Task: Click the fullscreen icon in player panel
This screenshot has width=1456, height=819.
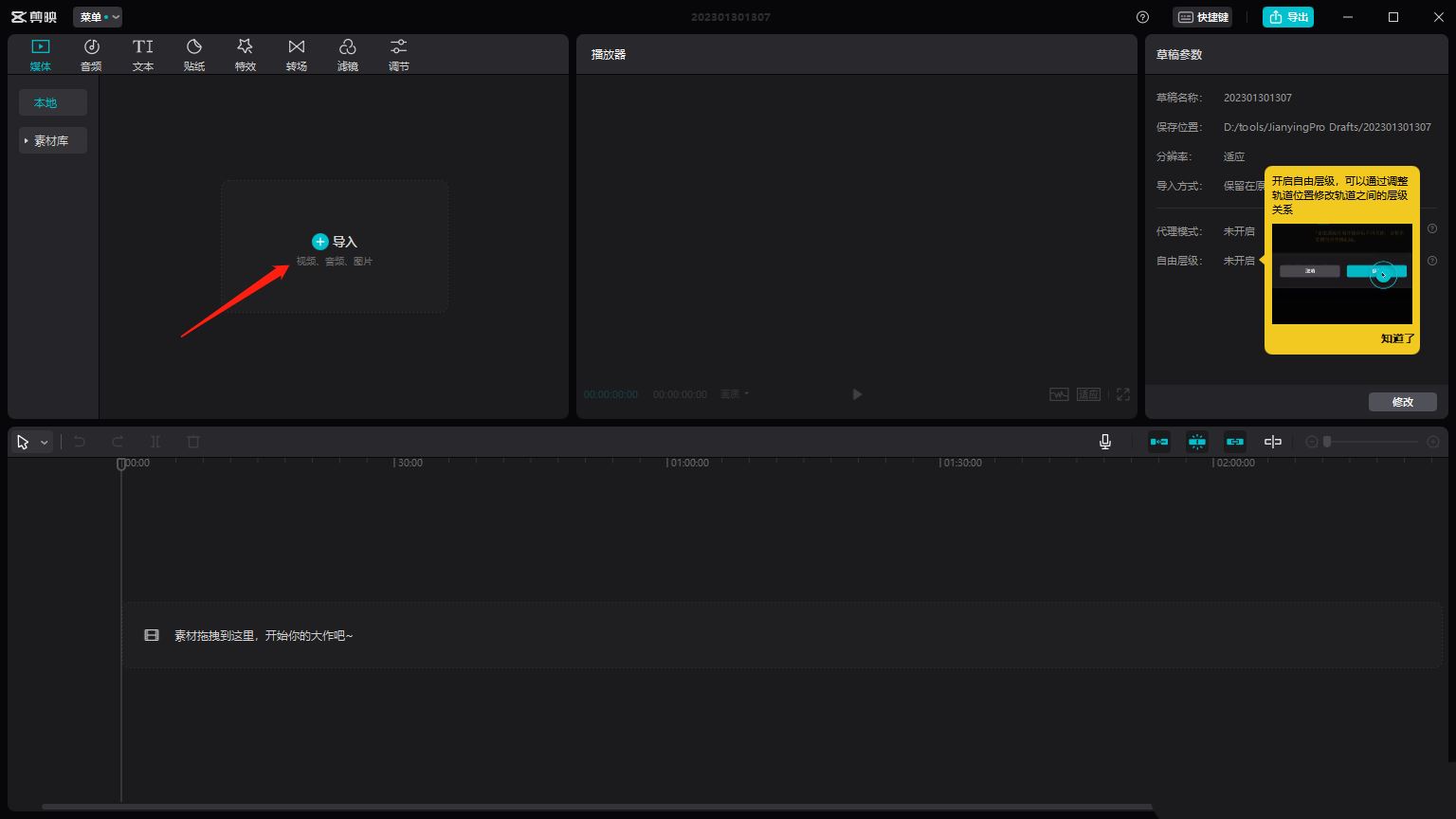Action: click(x=1122, y=394)
